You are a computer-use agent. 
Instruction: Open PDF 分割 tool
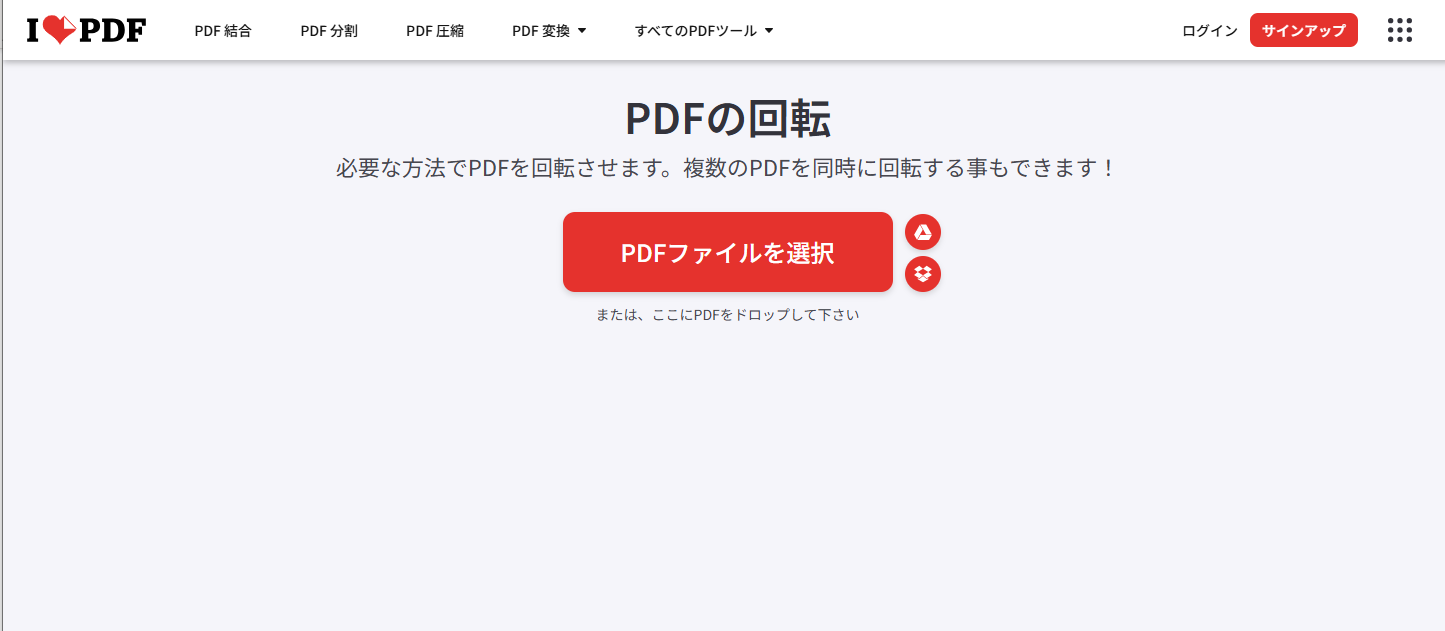(329, 31)
